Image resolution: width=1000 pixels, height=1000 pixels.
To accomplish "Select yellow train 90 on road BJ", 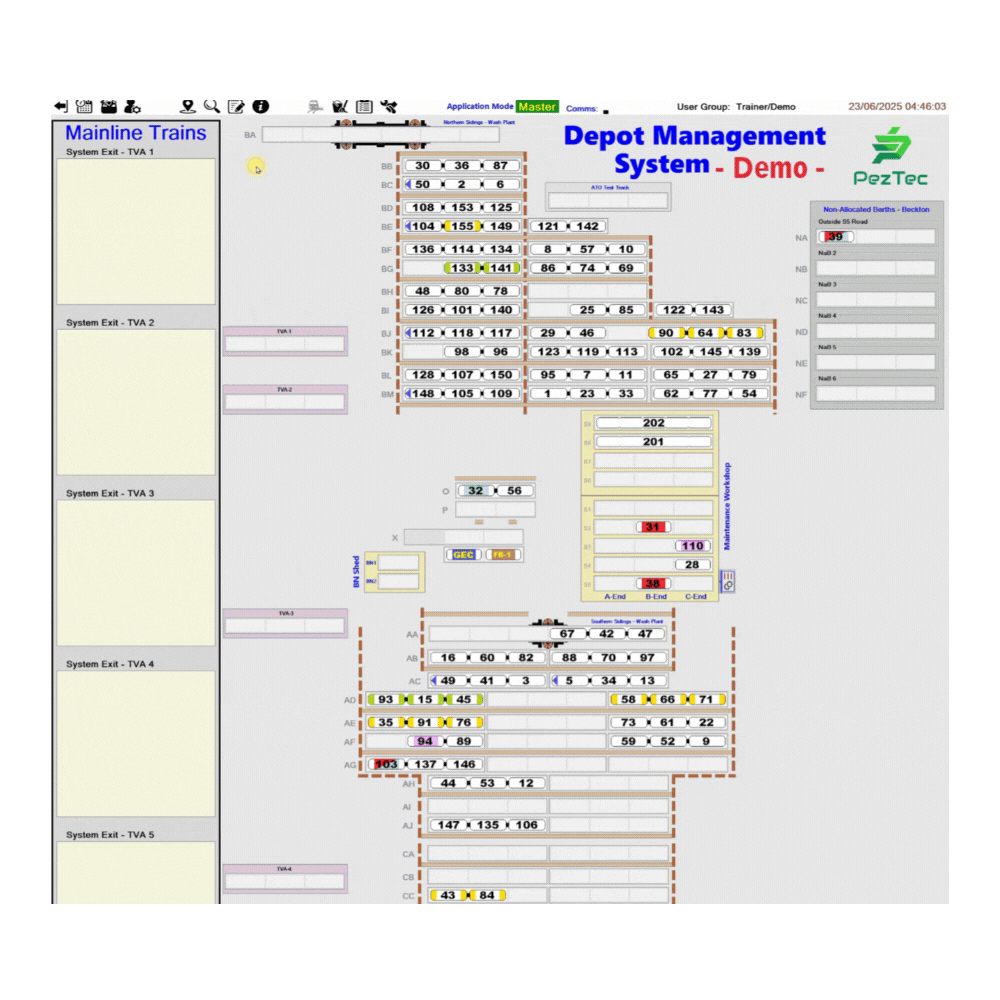I will tap(666, 333).
